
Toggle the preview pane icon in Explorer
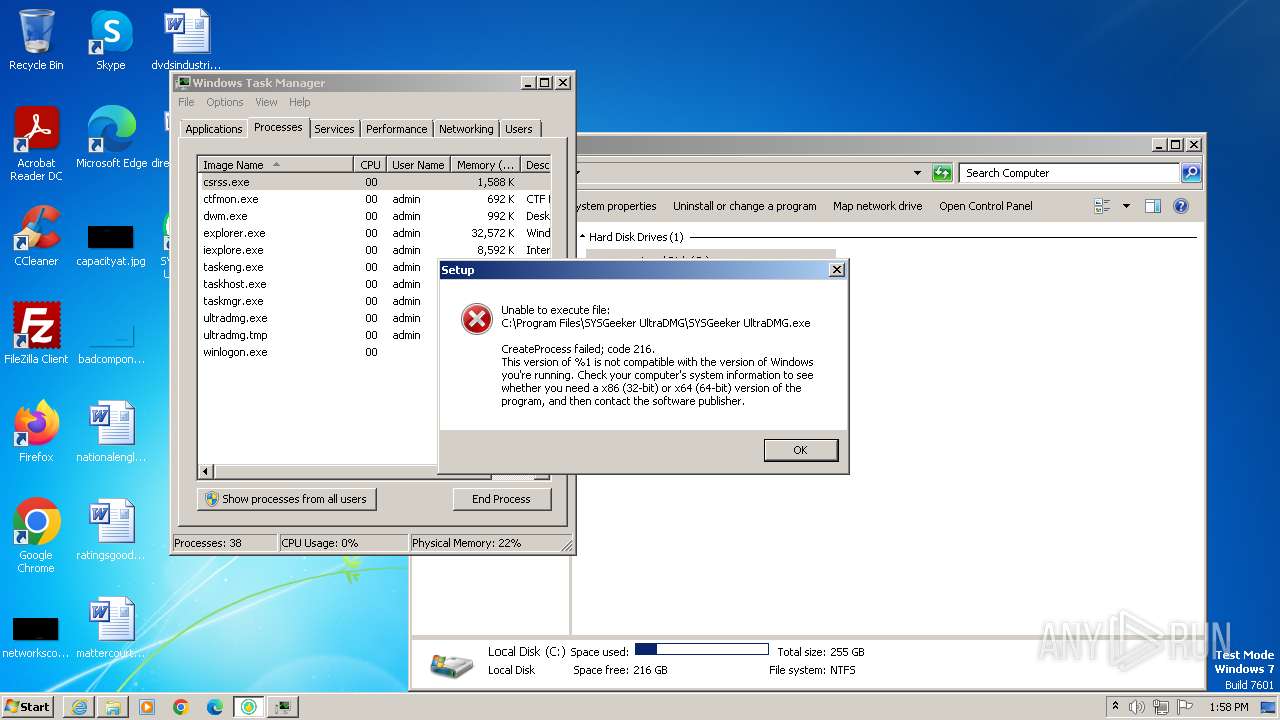click(x=1152, y=206)
